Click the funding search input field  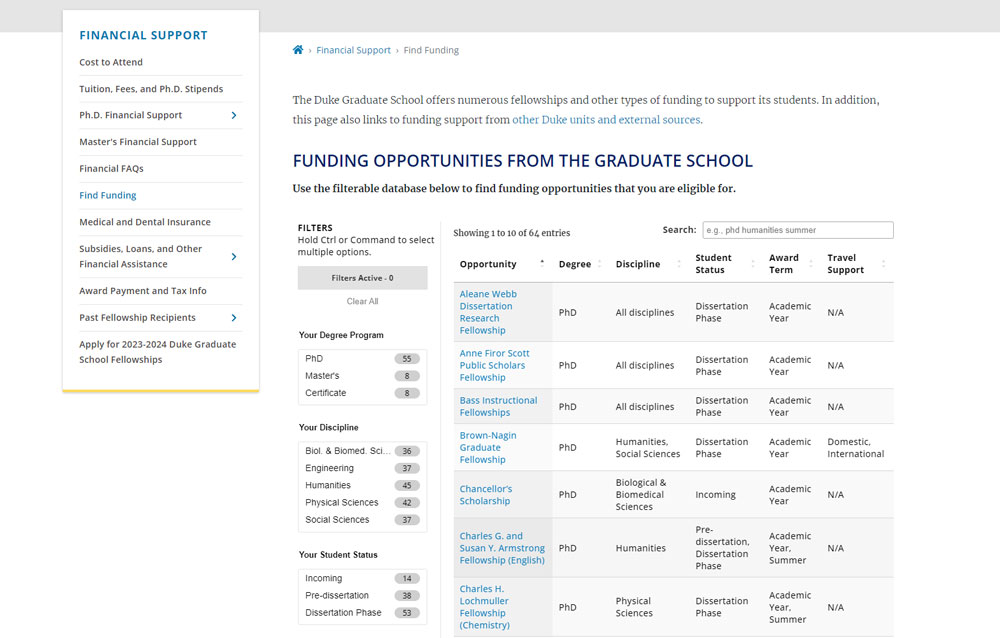(798, 230)
